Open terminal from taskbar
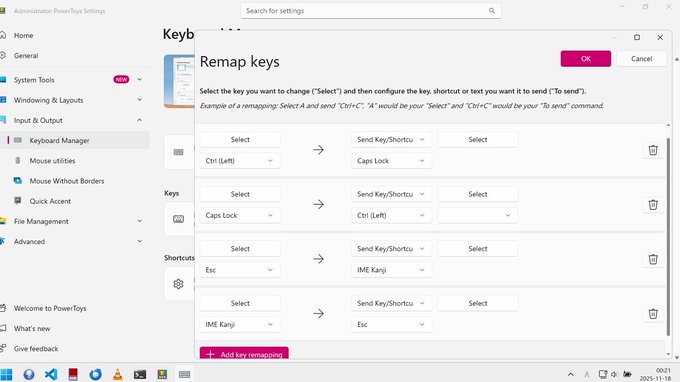The image size is (680, 382). point(140,374)
